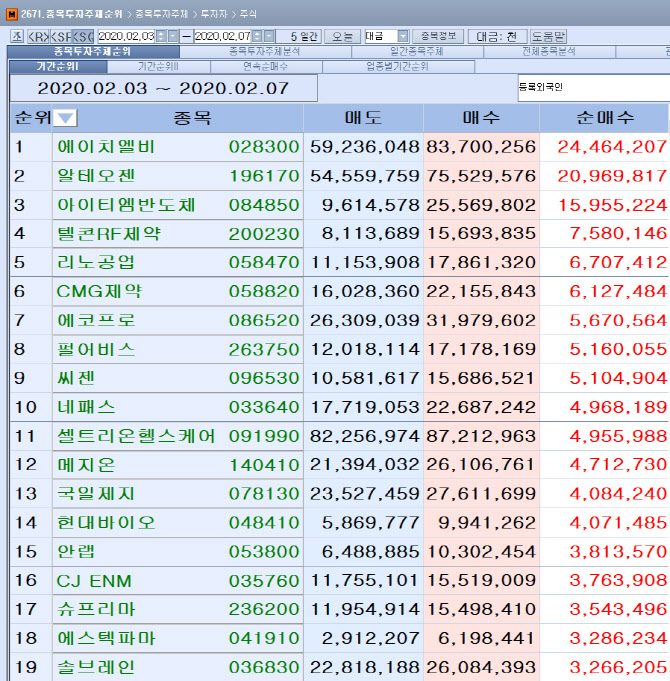Click the 매수 column header
Viewport: 670px width, 681px height.
point(481,118)
